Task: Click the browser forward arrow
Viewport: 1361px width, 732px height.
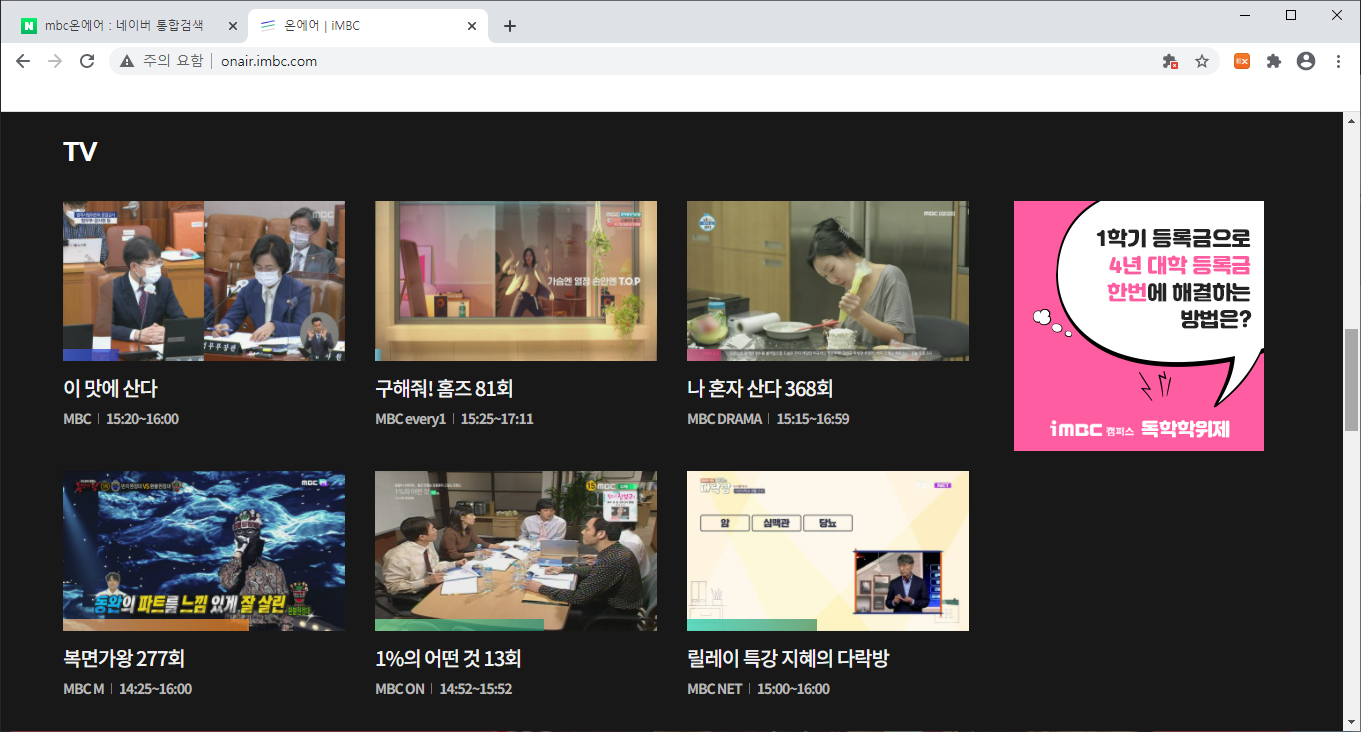Action: click(x=55, y=61)
